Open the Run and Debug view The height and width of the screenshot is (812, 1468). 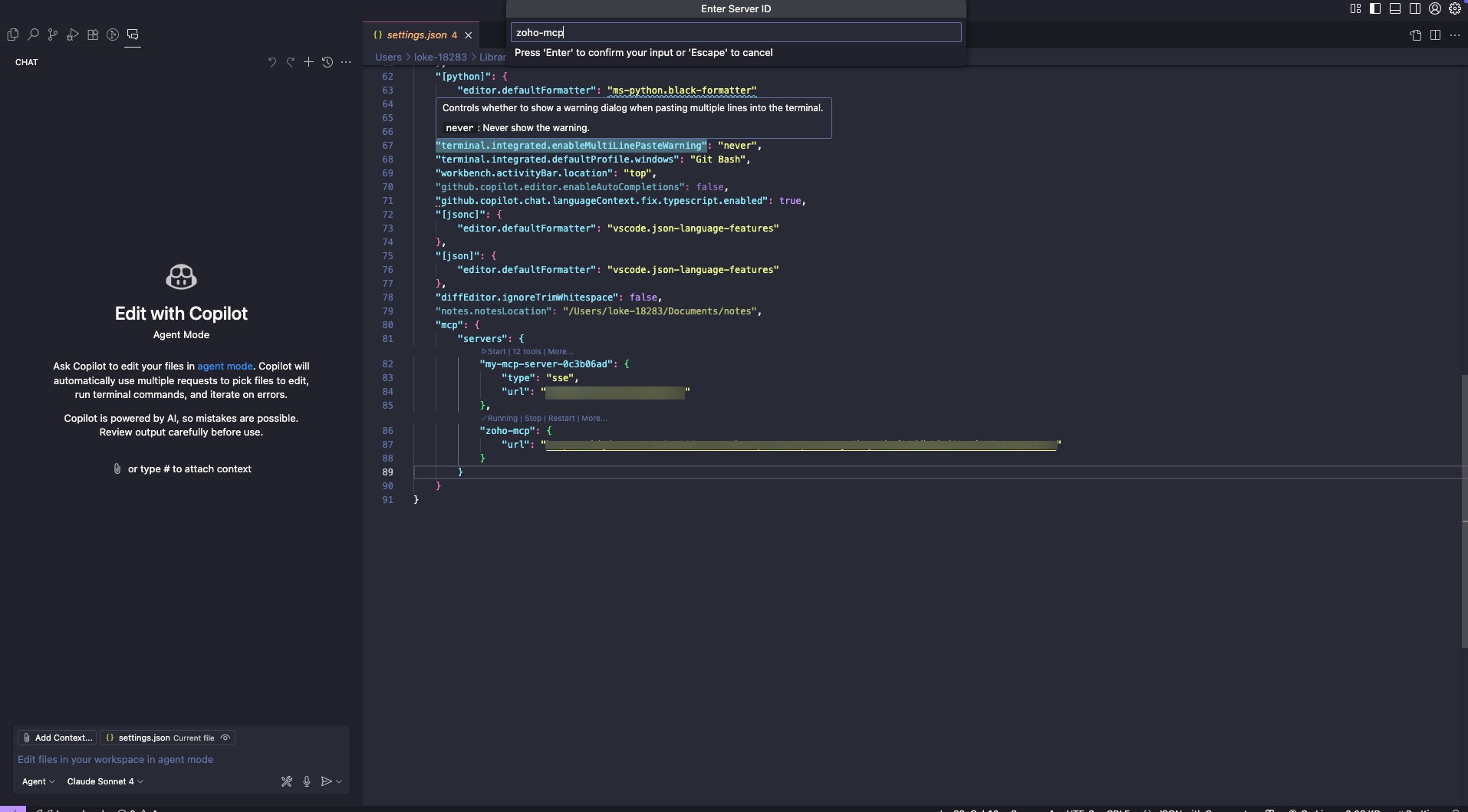pyautogui.click(x=73, y=35)
